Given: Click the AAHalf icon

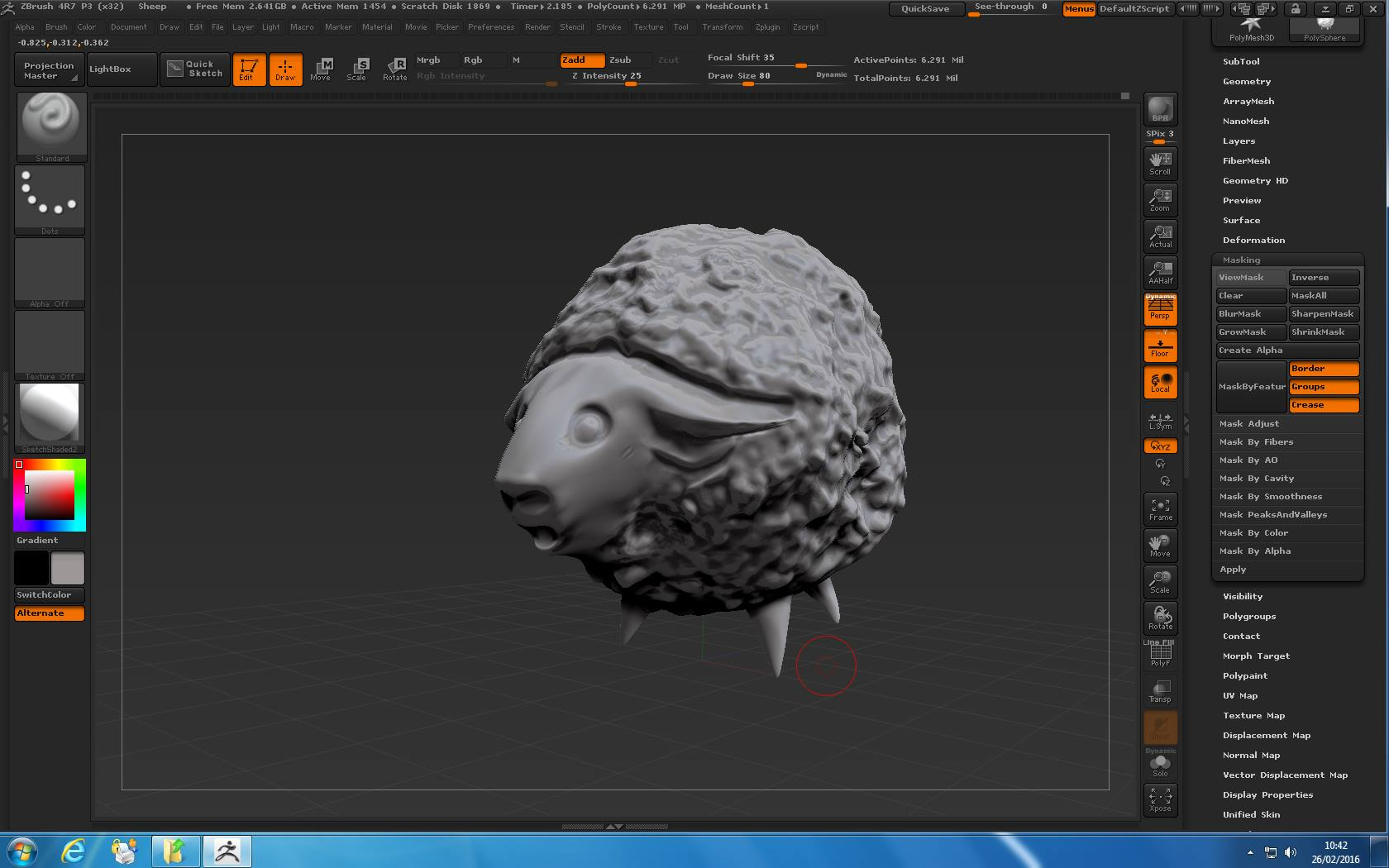Looking at the screenshot, I should click(x=1160, y=272).
